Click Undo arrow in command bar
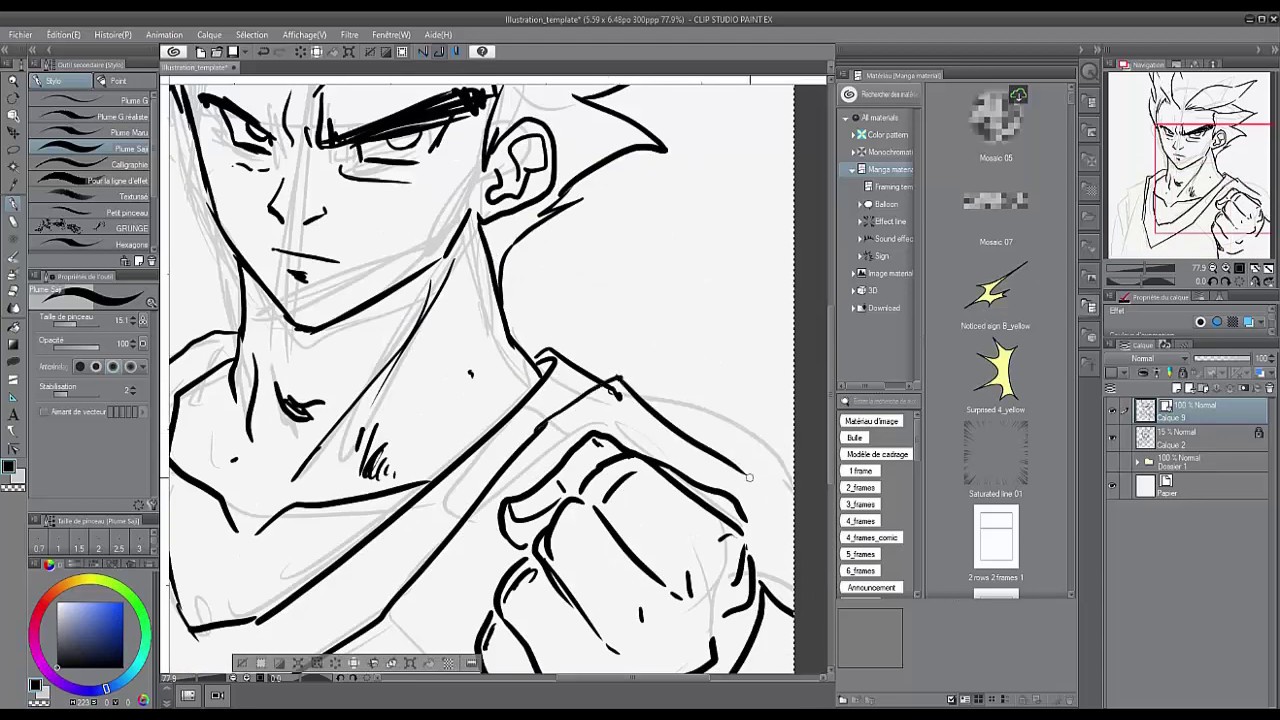 (263, 52)
